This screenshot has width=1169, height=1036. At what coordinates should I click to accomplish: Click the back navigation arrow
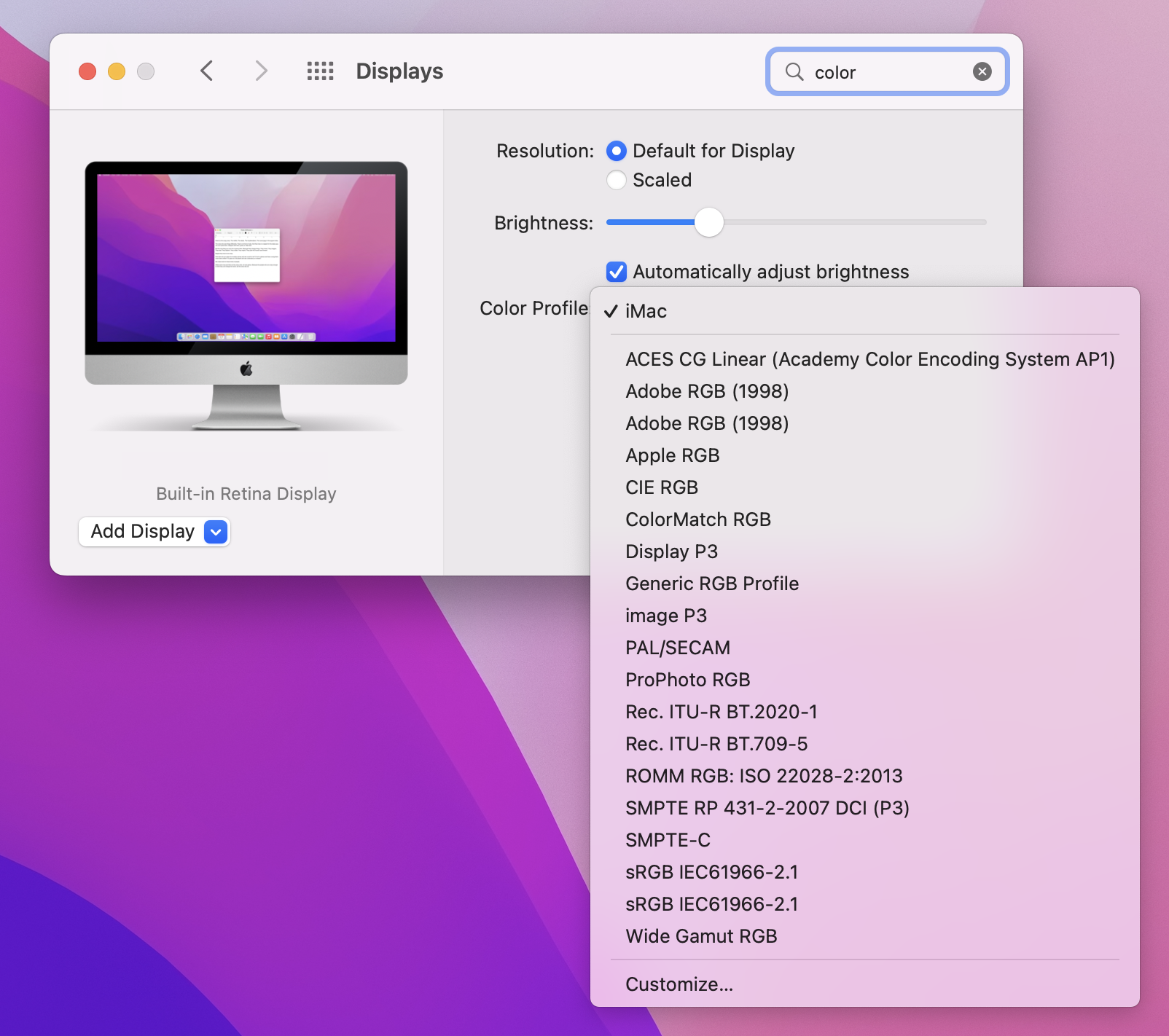click(207, 71)
